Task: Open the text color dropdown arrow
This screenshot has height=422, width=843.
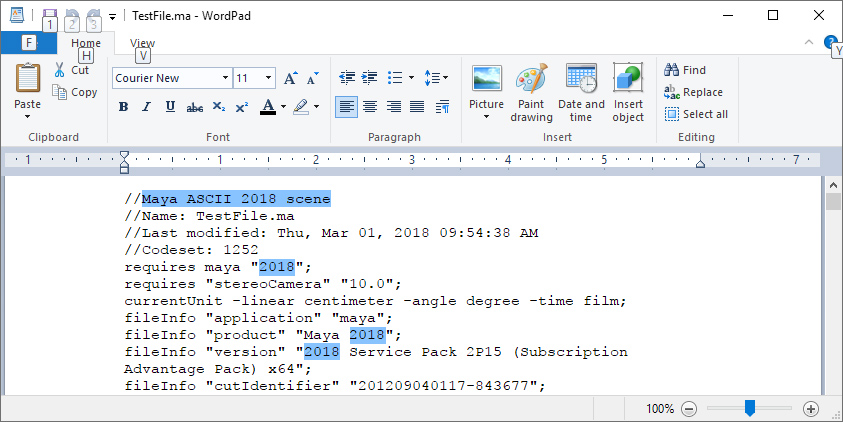Action: coord(283,106)
